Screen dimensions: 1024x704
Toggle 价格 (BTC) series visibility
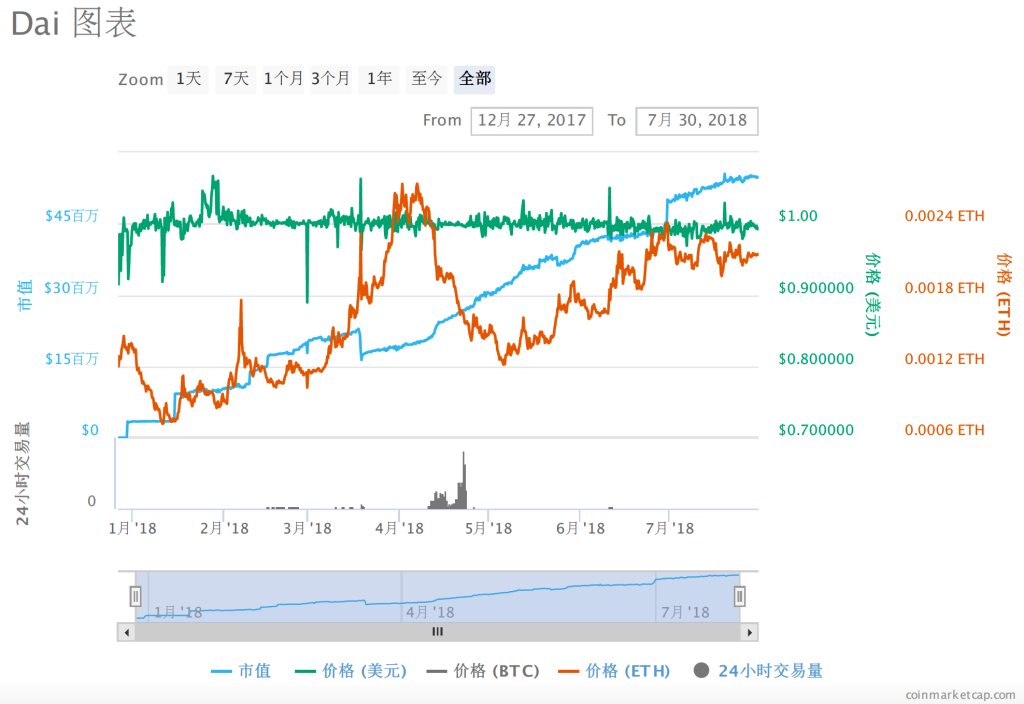point(483,671)
